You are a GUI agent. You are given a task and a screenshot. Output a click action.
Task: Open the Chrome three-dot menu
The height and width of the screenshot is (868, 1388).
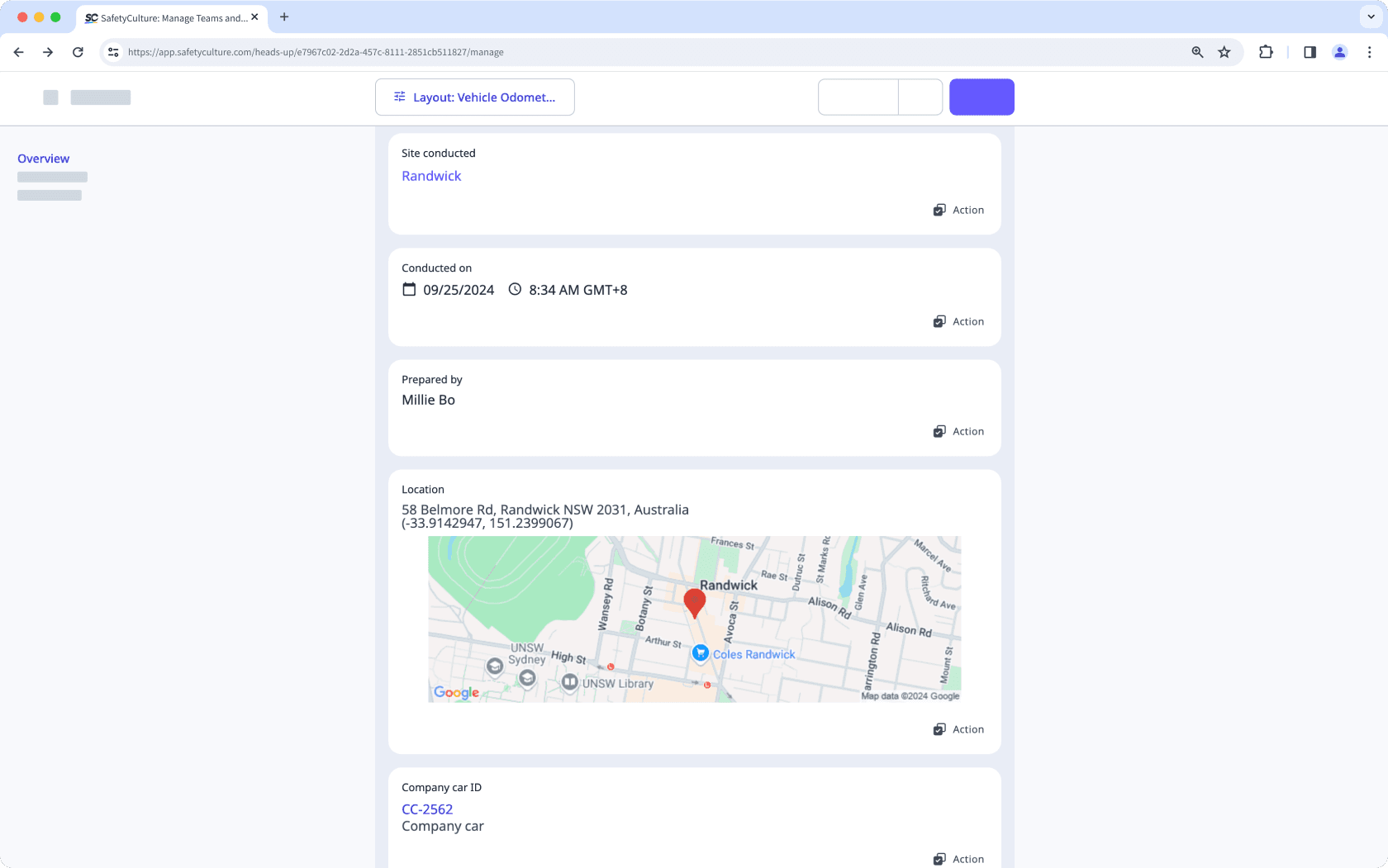[x=1369, y=52]
